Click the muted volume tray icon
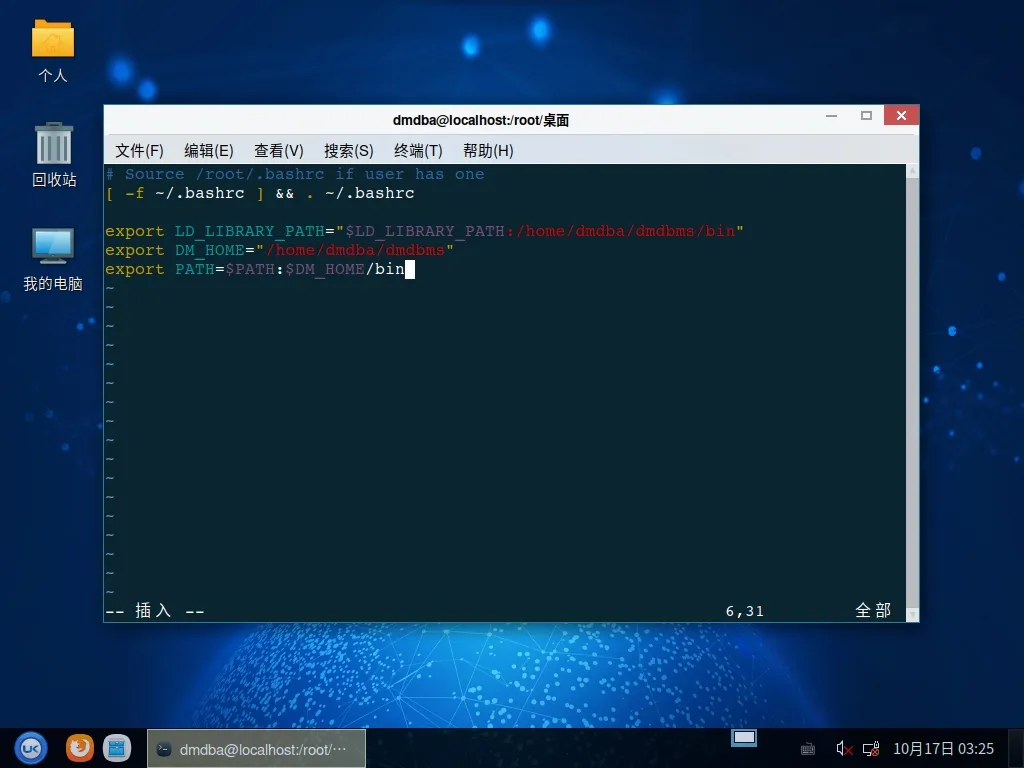Viewport: 1024px width, 768px height. tap(843, 748)
